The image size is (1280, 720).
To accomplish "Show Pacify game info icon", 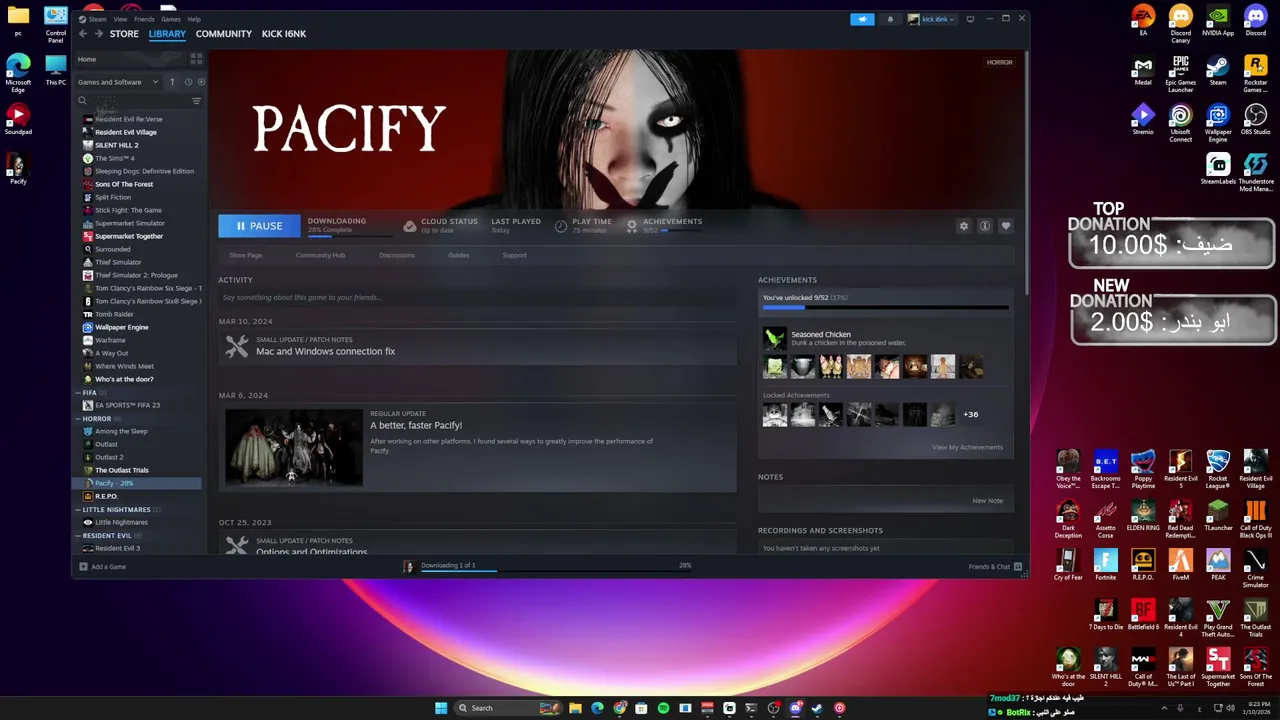I will pyautogui.click(x=985, y=226).
